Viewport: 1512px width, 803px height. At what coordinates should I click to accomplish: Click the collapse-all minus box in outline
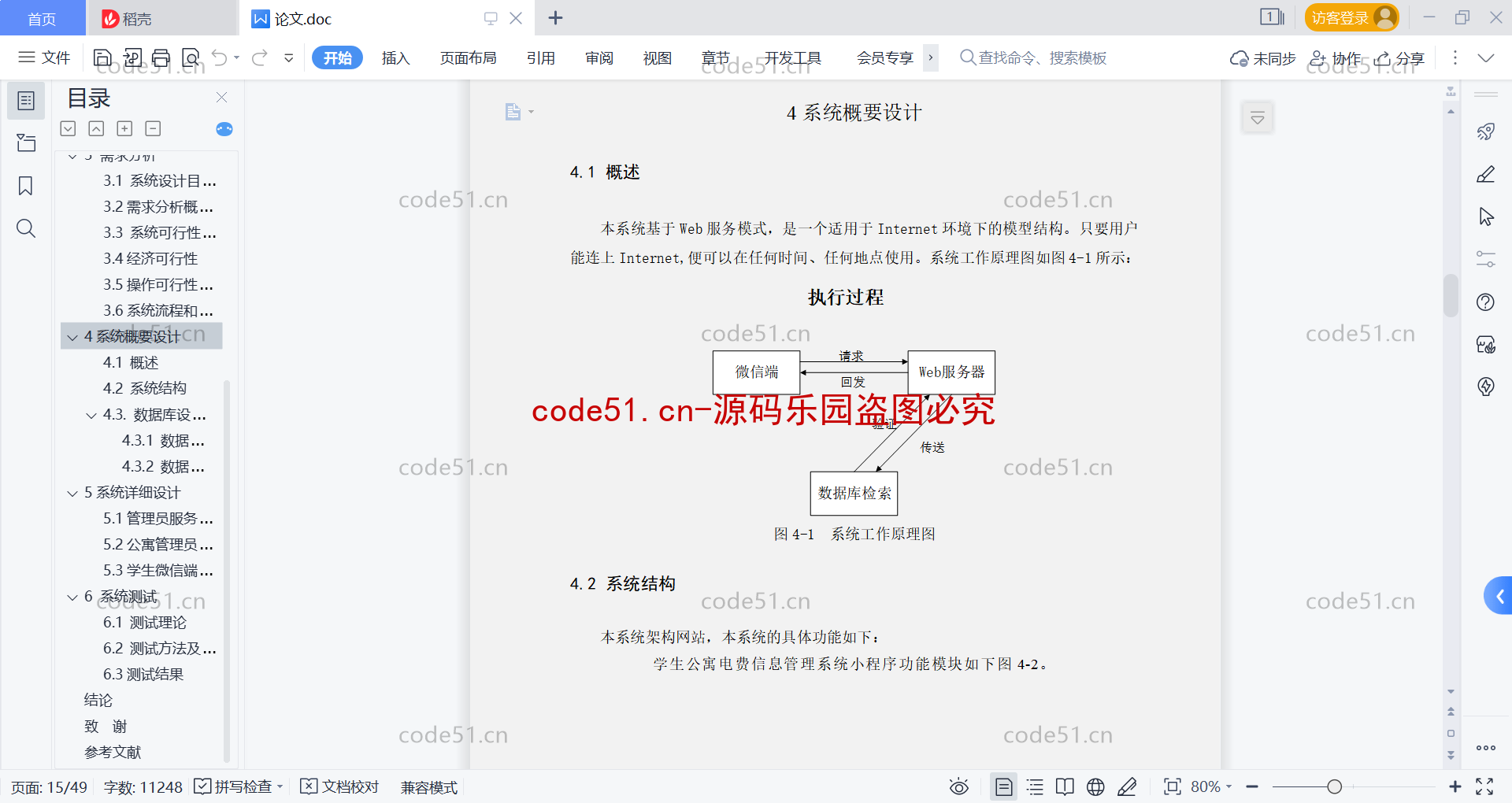154,128
